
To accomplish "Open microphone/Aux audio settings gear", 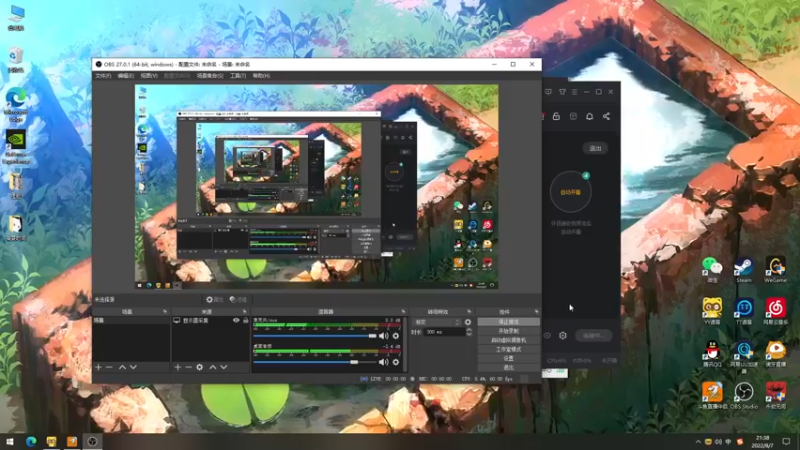I will click(395, 336).
